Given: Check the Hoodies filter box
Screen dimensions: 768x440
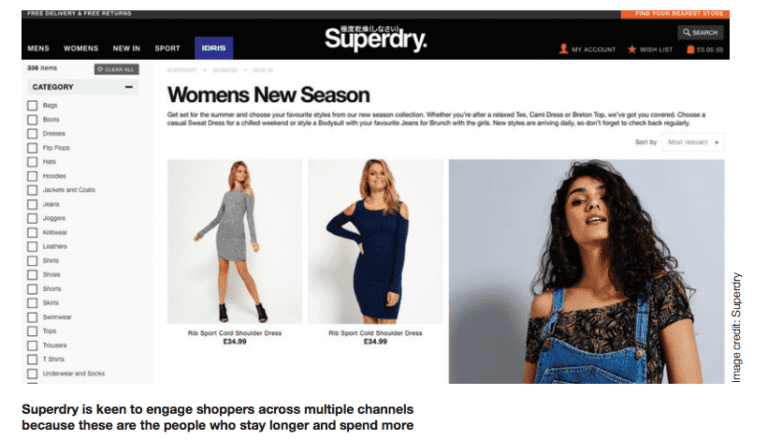Looking at the screenshot, I should (32, 176).
